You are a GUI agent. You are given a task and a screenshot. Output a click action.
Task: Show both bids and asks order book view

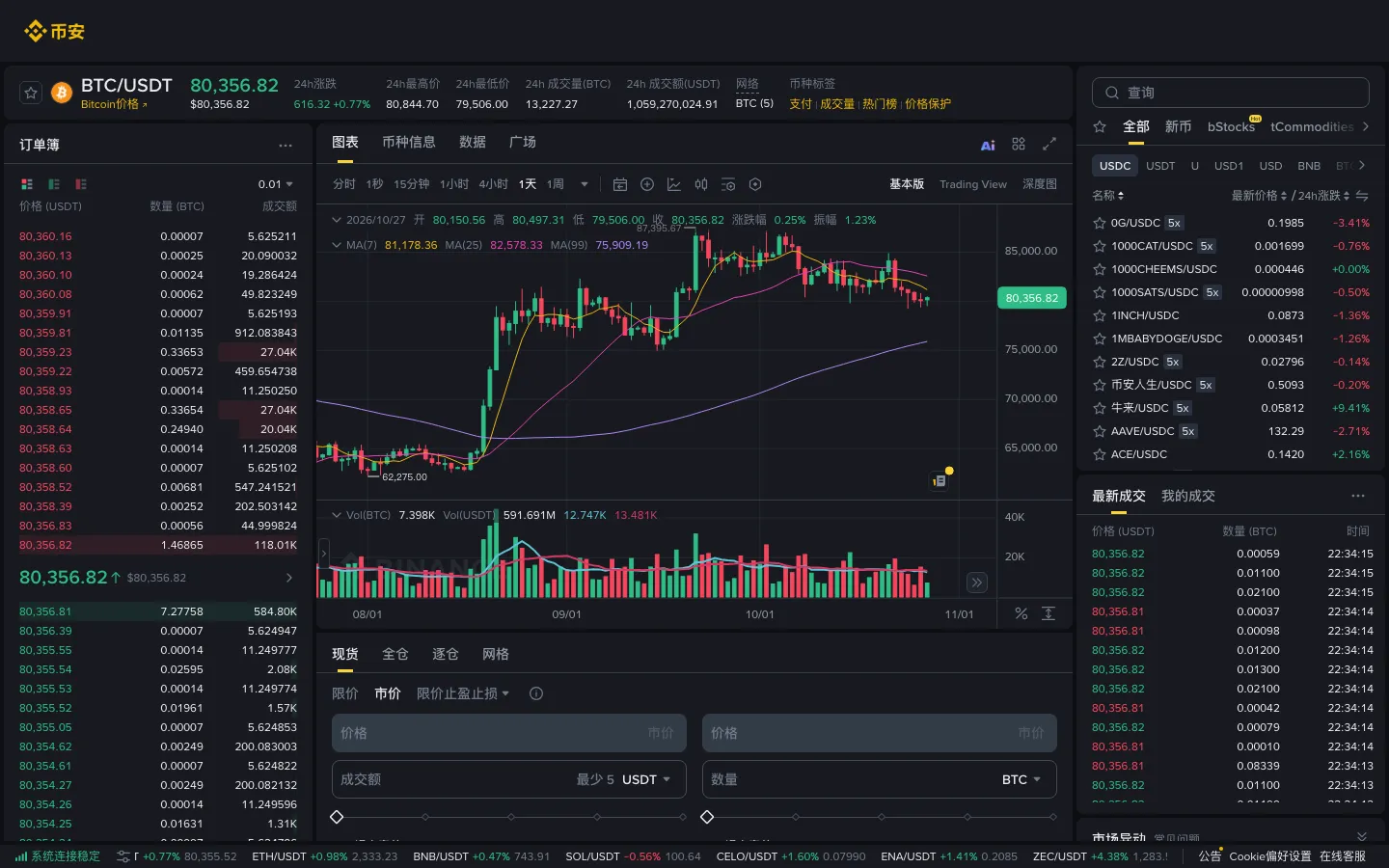pyautogui.click(x=27, y=184)
